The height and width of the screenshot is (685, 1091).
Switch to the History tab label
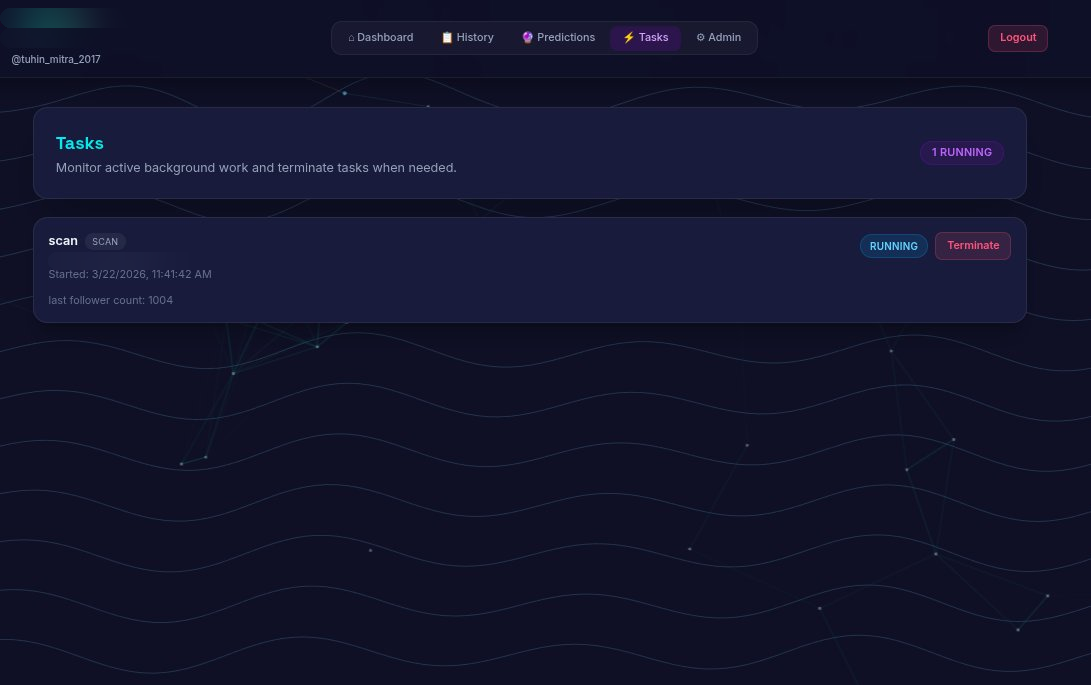tap(475, 38)
